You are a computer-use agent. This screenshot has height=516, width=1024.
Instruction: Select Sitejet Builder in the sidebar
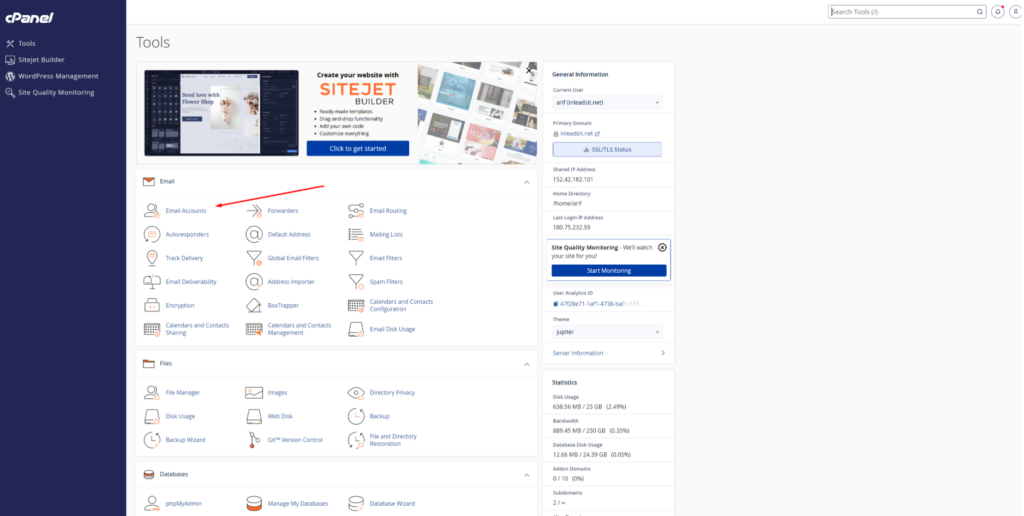(35, 59)
